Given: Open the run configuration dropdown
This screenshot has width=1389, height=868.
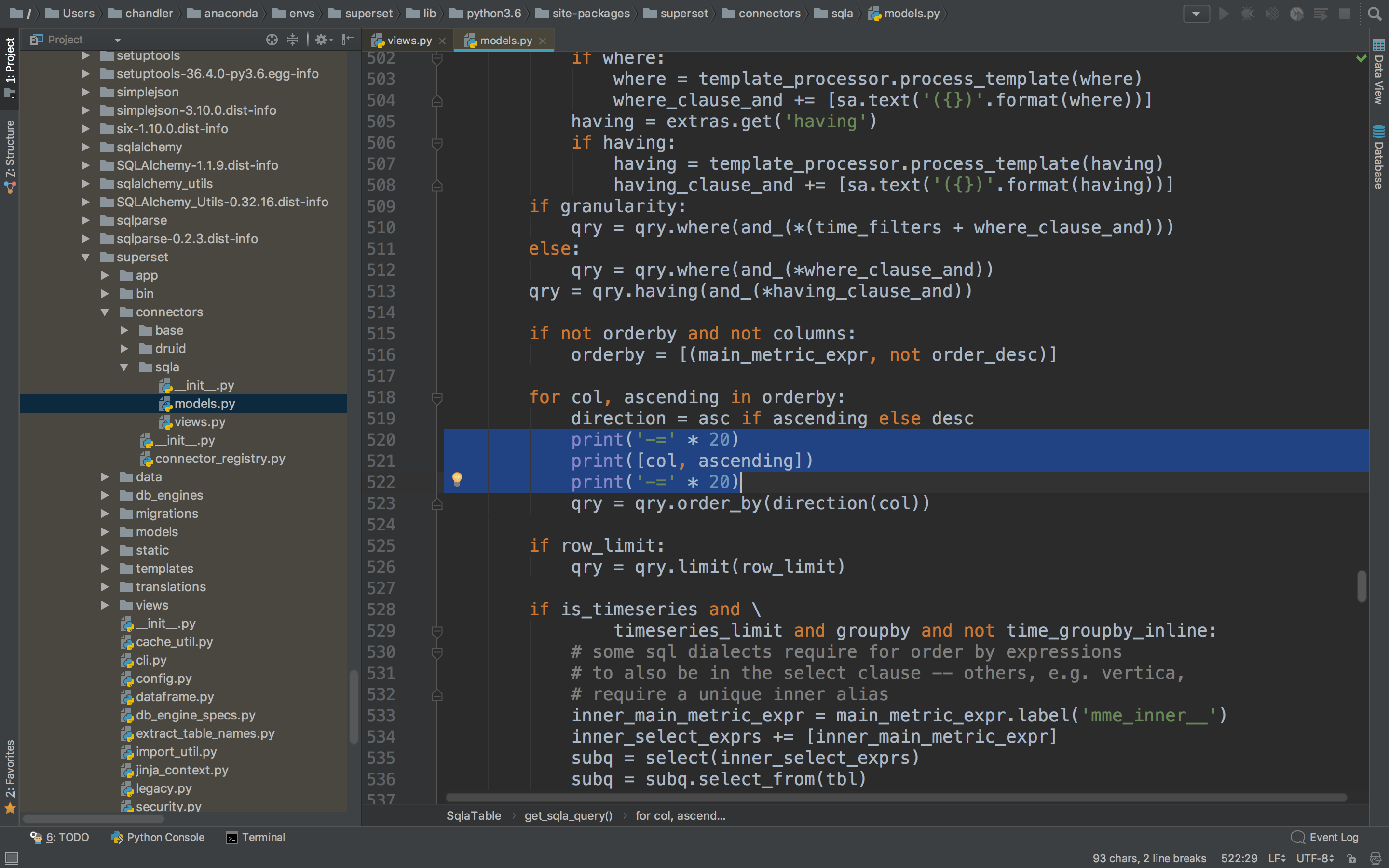Looking at the screenshot, I should [1196, 14].
